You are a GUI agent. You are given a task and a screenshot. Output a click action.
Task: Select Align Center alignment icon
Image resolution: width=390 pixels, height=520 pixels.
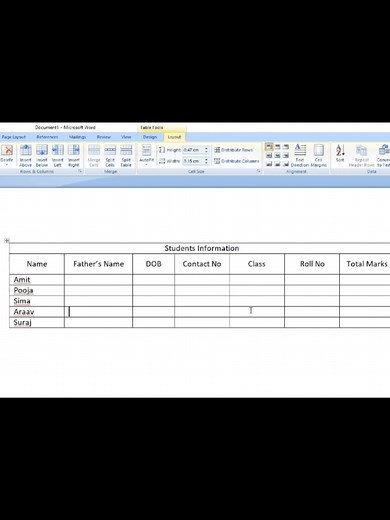point(277,155)
